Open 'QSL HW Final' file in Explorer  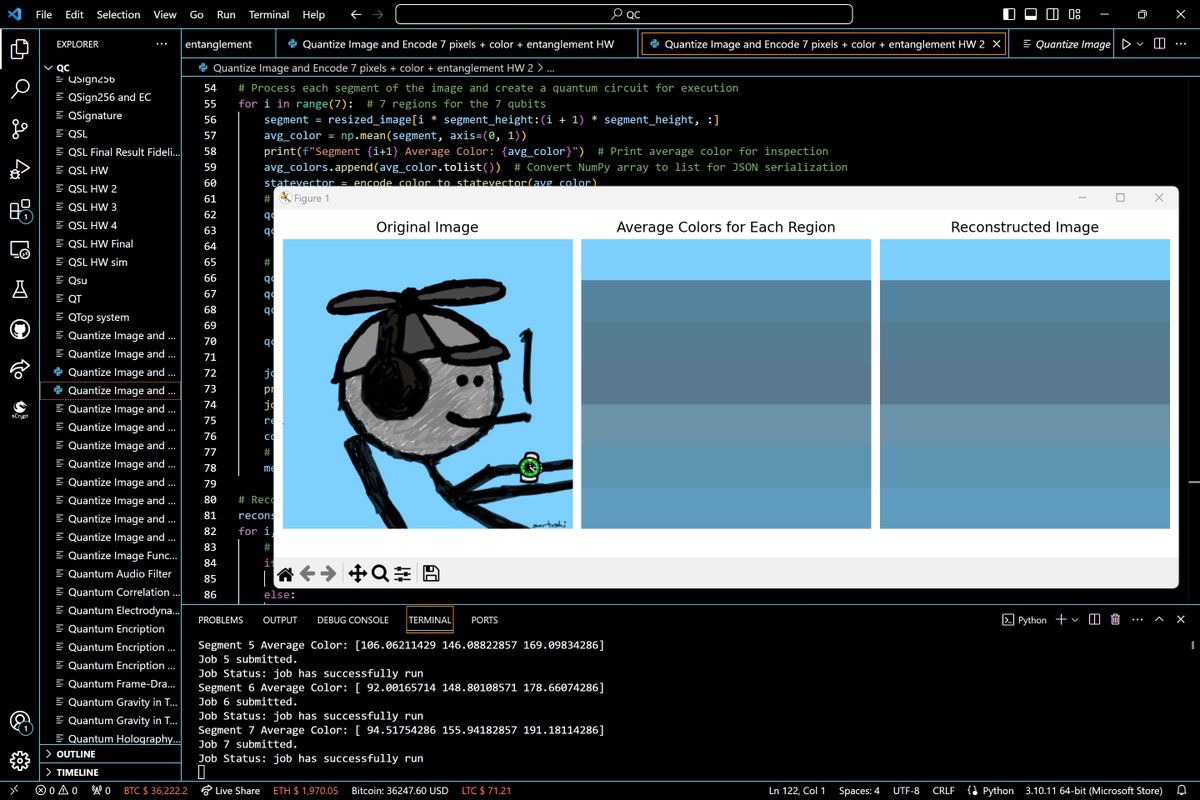click(101, 243)
